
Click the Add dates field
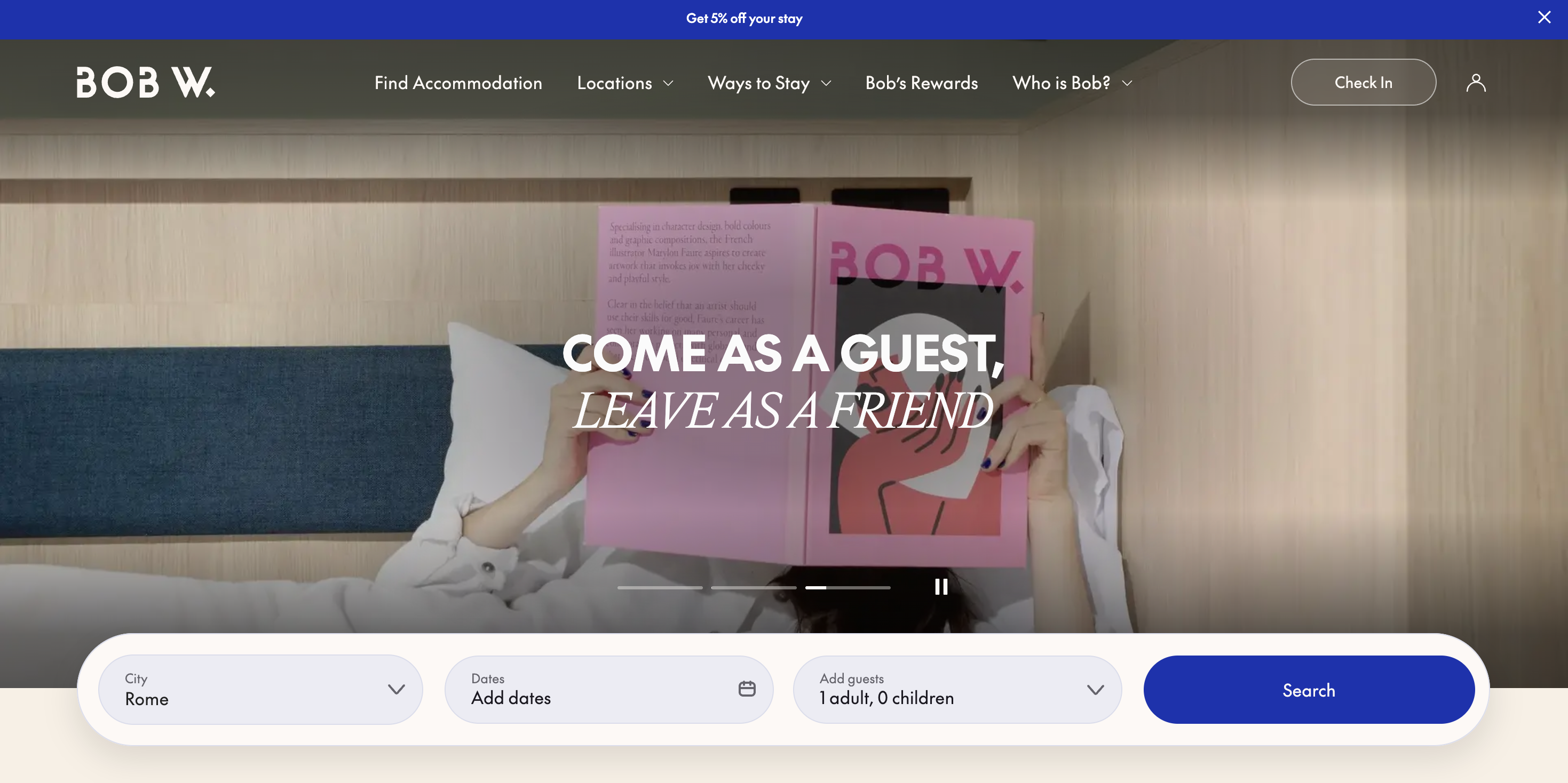(511, 698)
